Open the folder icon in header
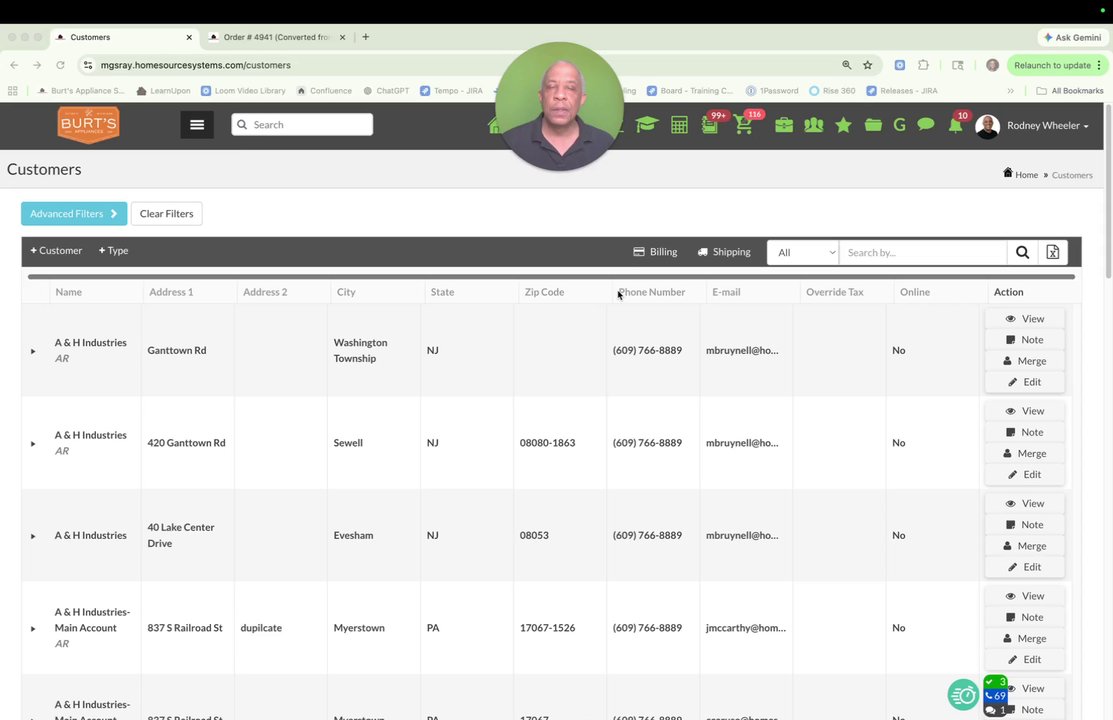The image size is (1113, 720). point(873,125)
